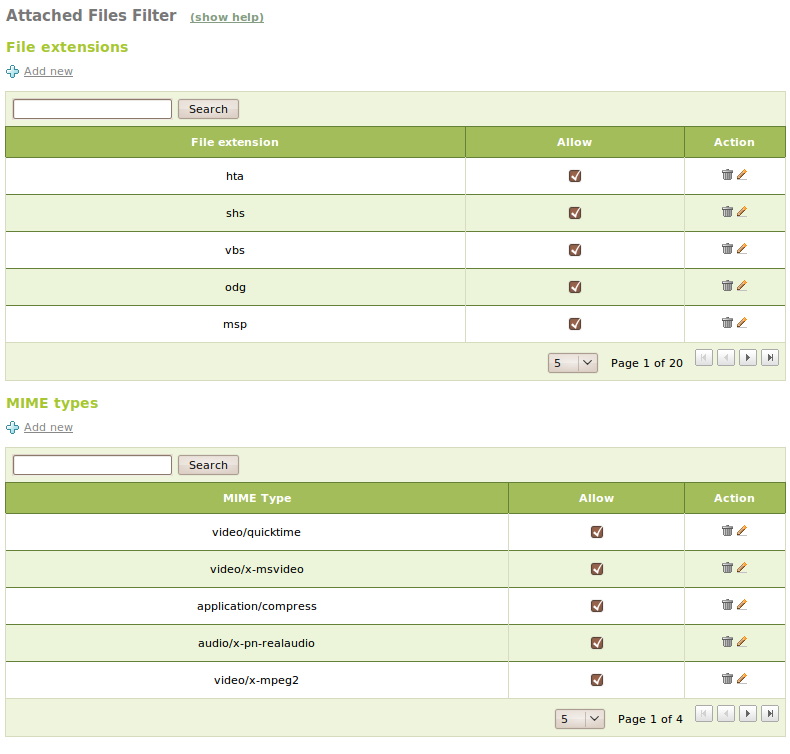This screenshot has width=790, height=754.
Task: Select the 'hta' extension cell
Action: click(x=235, y=176)
